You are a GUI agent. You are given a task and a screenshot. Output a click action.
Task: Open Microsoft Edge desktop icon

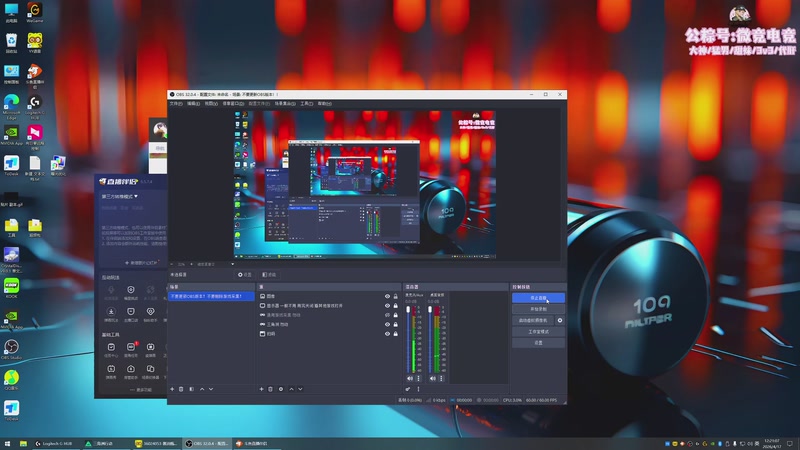11,106
